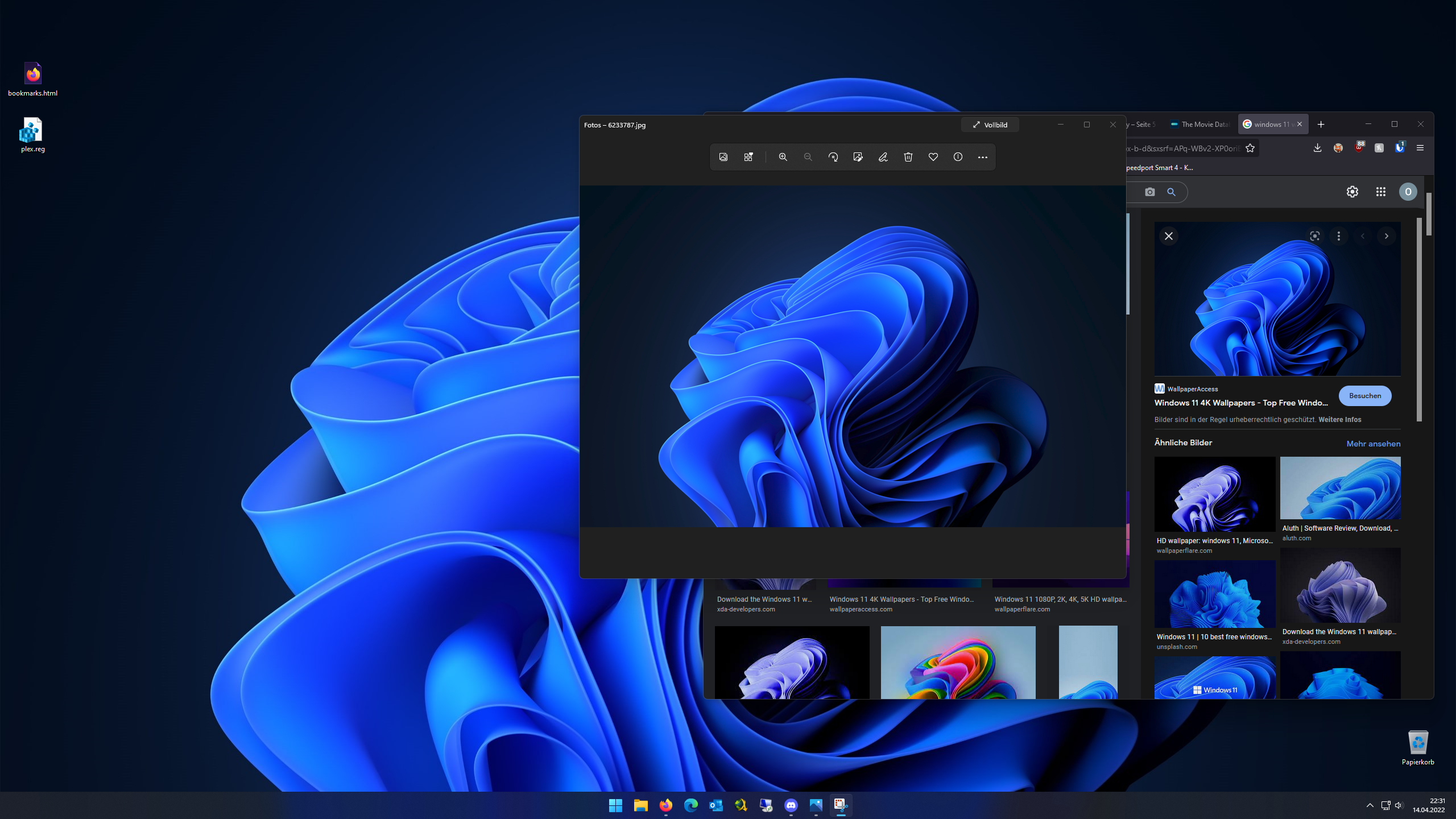Expand Photos three-dots more options menu
1456x819 pixels.
pos(983,157)
